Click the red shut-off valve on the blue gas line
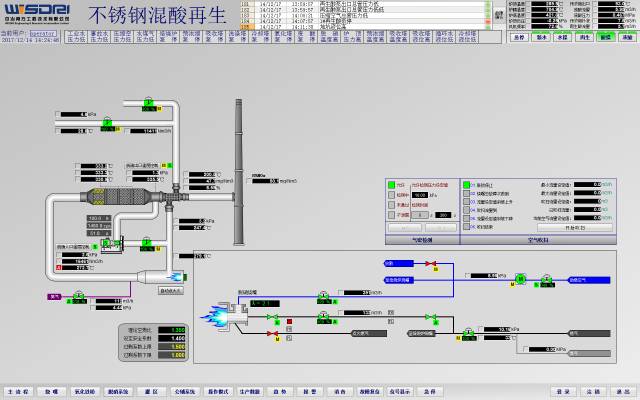Viewport: 640px width, 400px height. pos(431,264)
